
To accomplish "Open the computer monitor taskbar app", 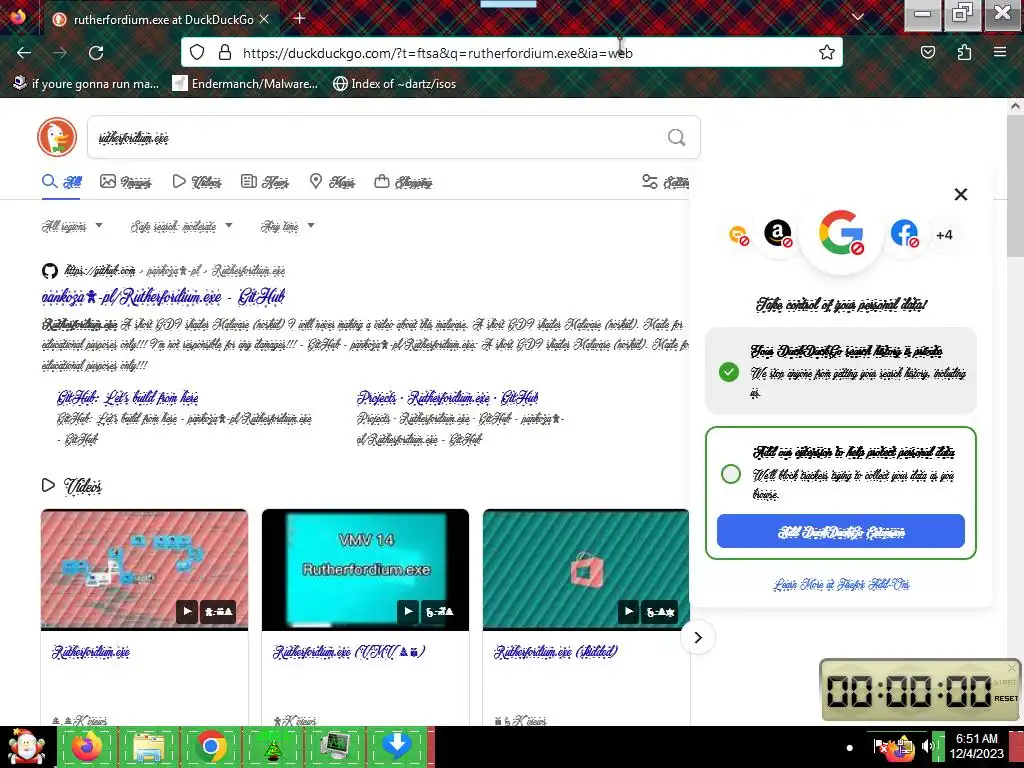I will point(334,747).
